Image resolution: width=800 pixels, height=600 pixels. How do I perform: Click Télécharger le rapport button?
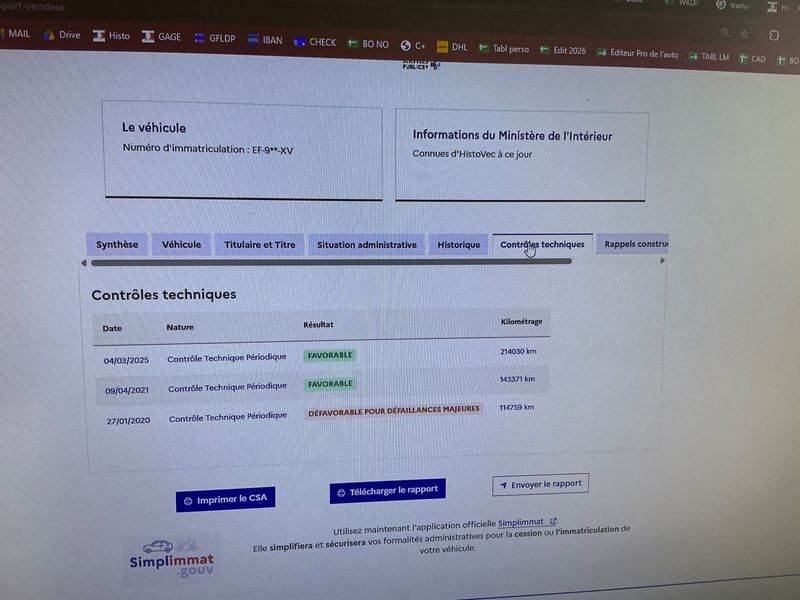(387, 491)
